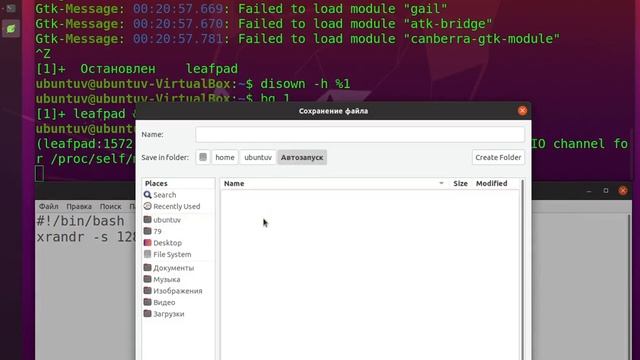Sort file list by Name column
The image size is (640, 360).
(x=234, y=183)
